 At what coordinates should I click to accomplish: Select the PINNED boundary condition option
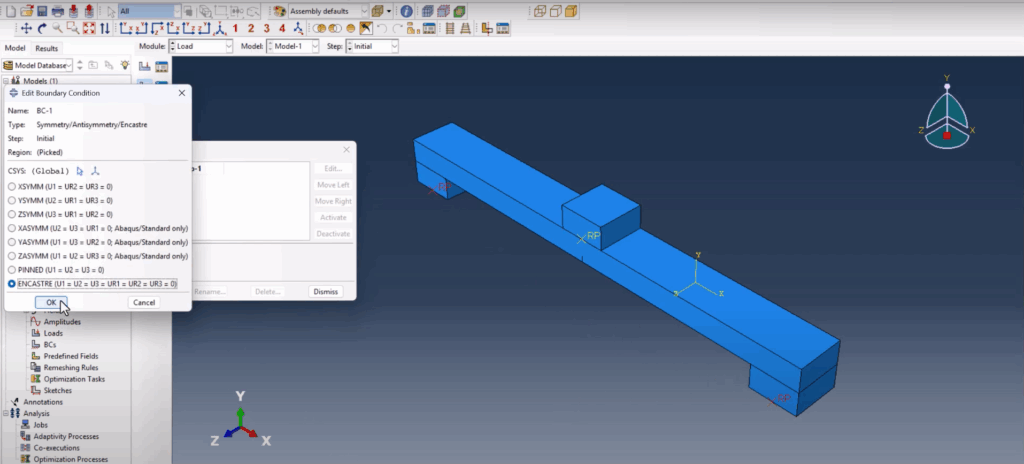[x=12, y=270]
